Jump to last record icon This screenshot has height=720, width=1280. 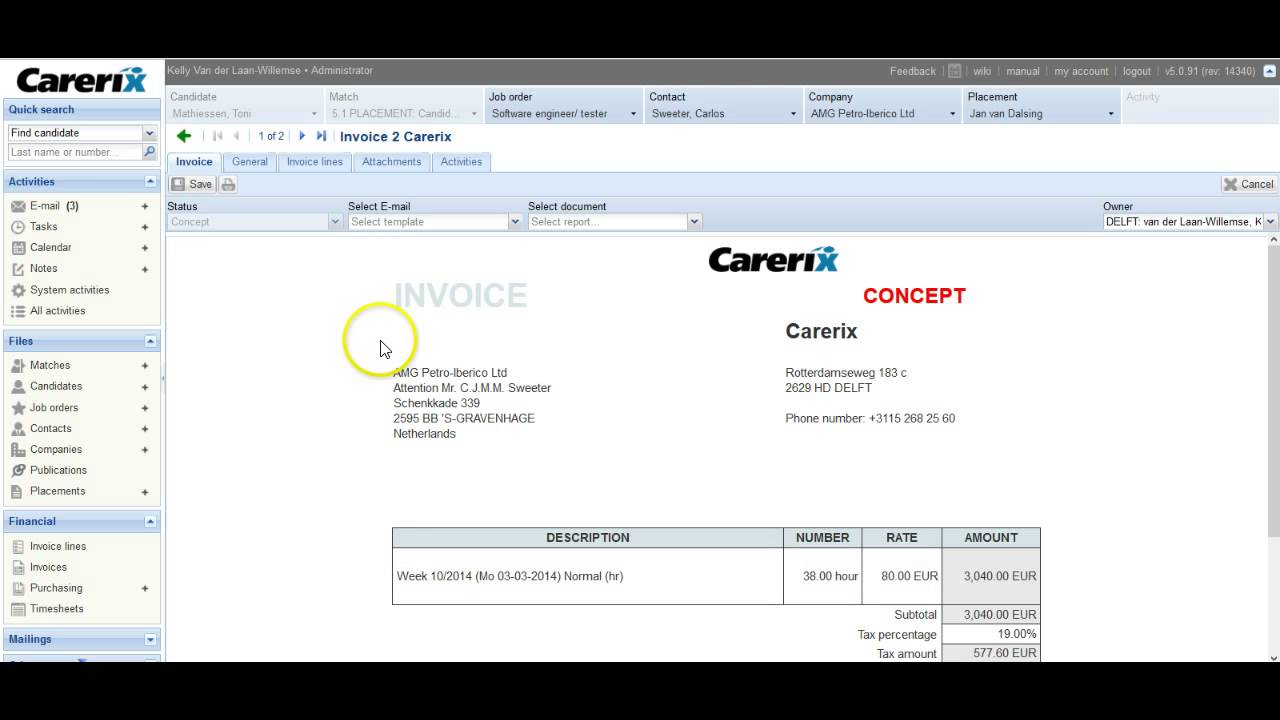[321, 136]
